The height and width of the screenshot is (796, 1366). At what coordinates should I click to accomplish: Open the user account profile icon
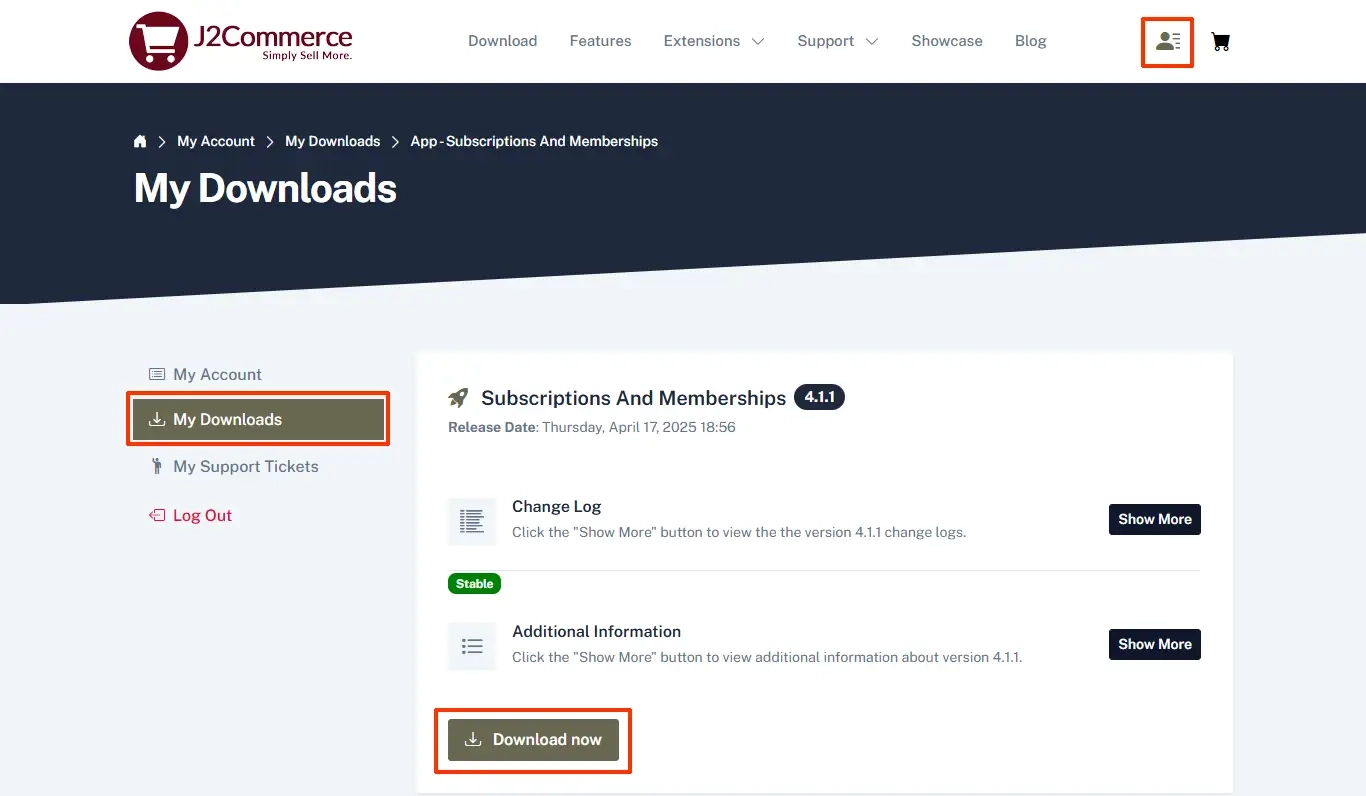pos(1167,42)
